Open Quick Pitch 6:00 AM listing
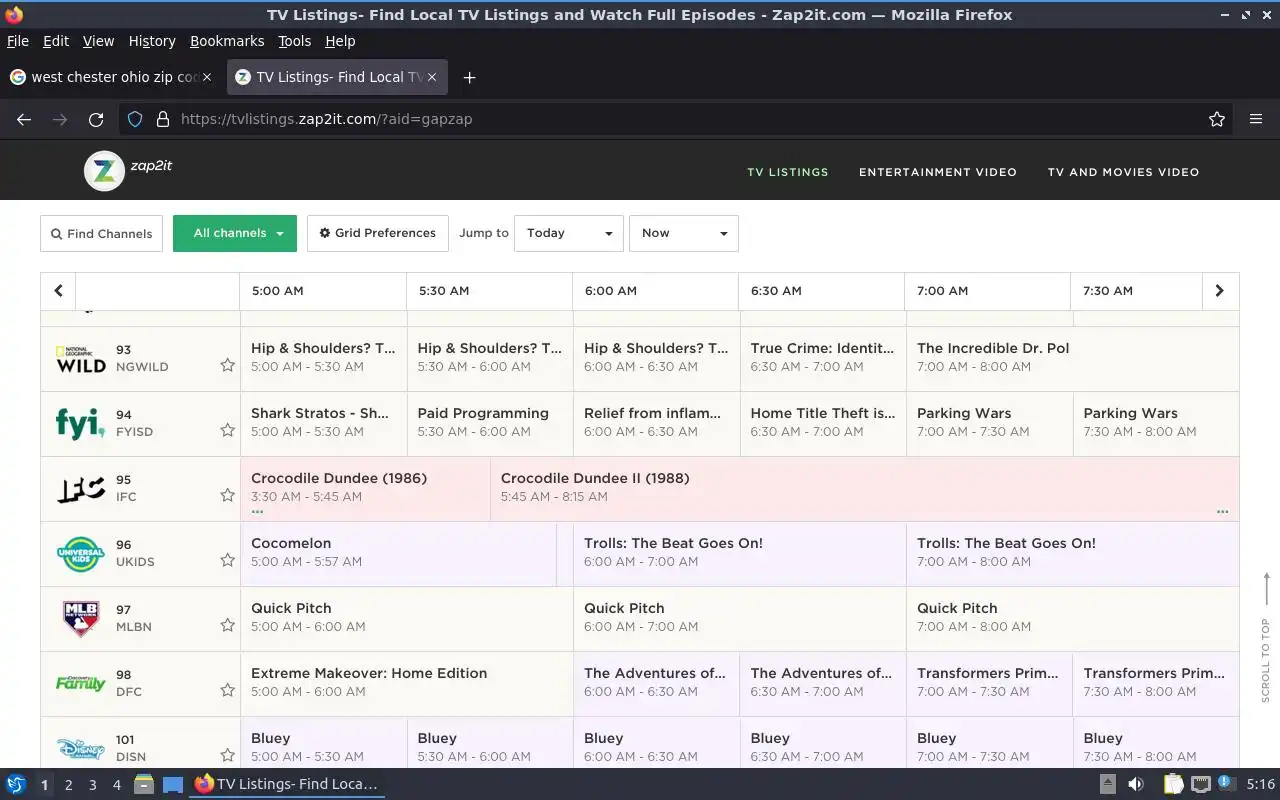The width and height of the screenshot is (1280, 800). point(740,619)
